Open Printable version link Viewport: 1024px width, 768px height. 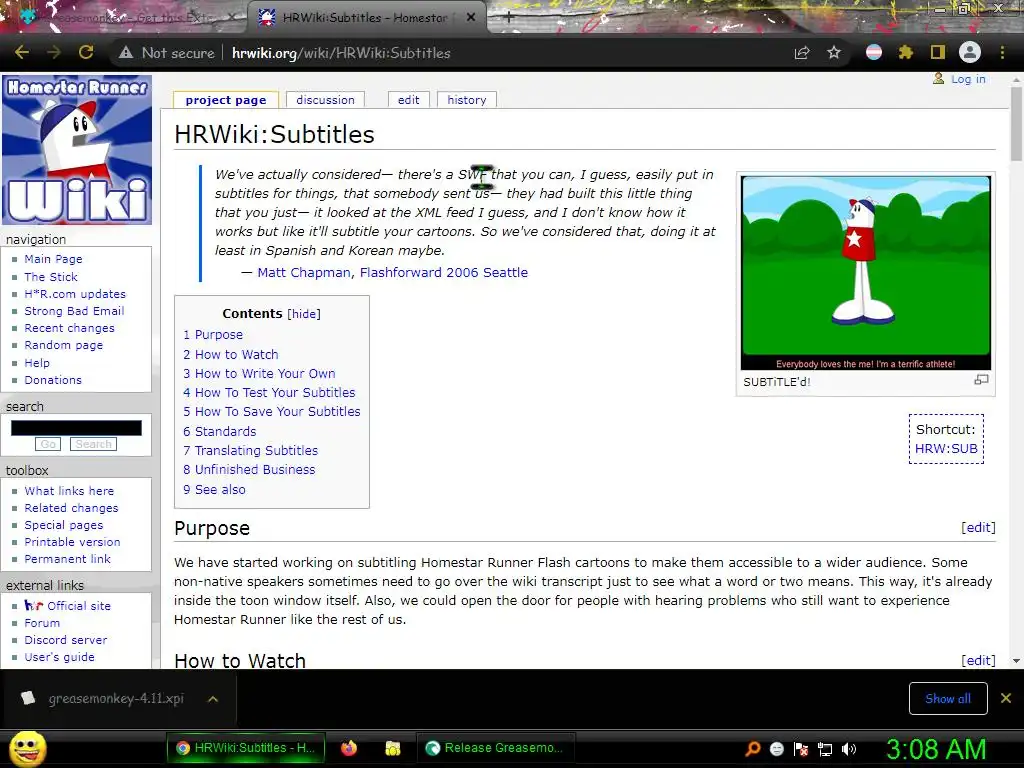coord(72,542)
